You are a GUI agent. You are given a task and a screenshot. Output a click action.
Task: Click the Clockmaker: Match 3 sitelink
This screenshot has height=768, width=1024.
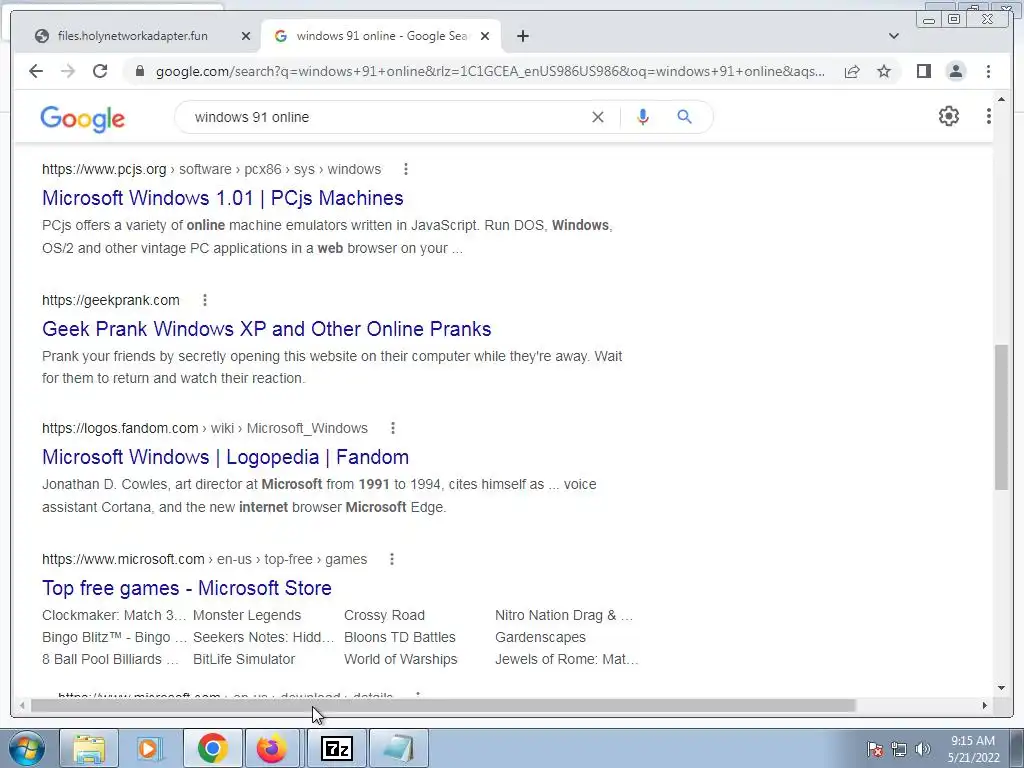114,615
